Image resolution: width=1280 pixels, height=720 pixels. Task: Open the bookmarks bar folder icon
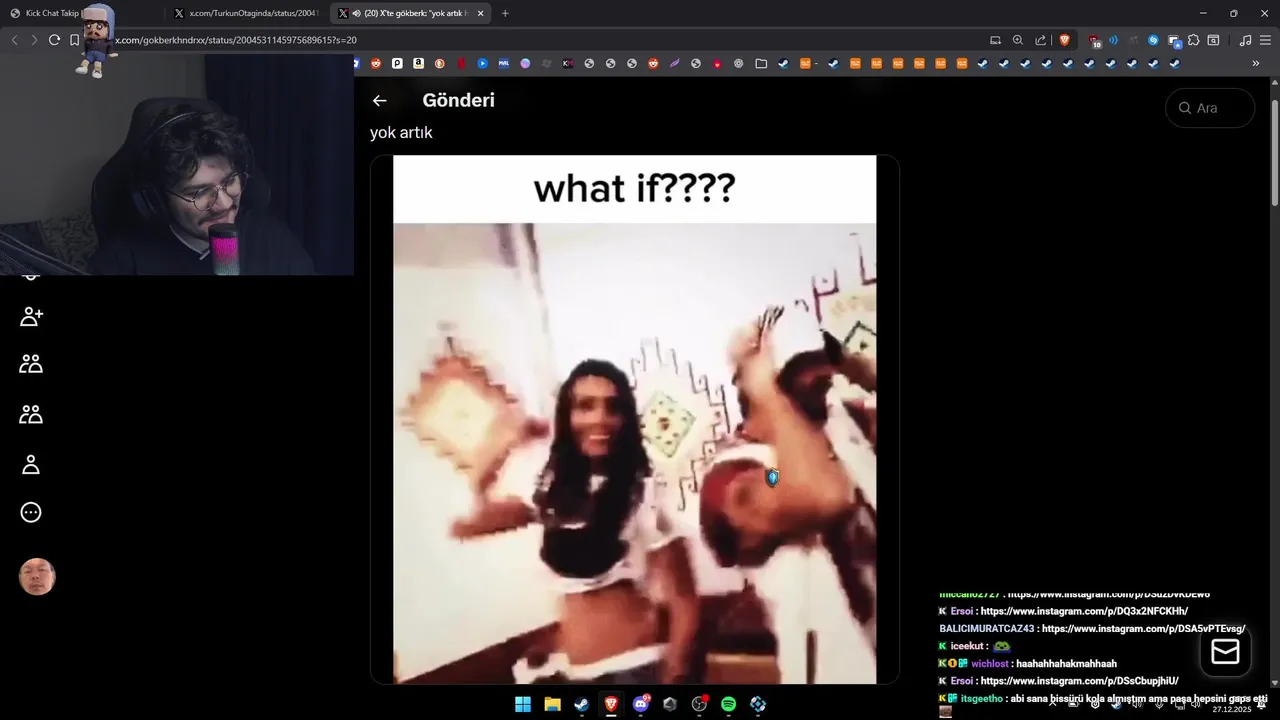coord(761,63)
